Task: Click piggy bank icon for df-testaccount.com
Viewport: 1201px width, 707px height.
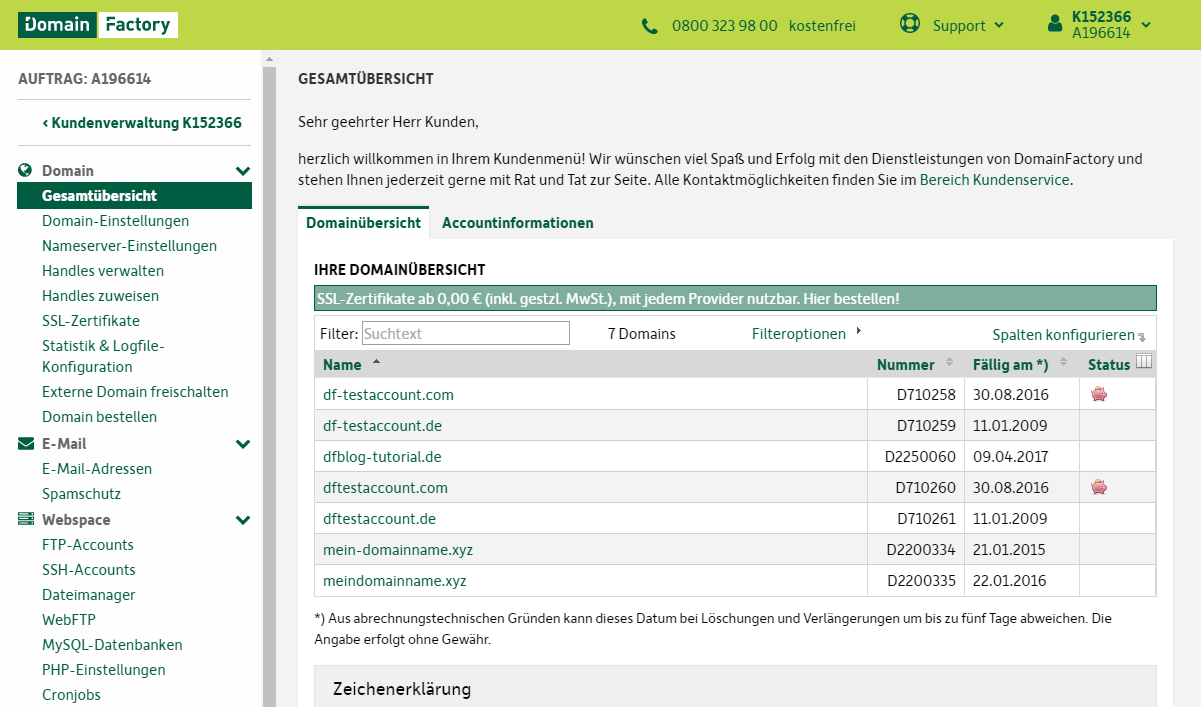Action: (x=1099, y=394)
